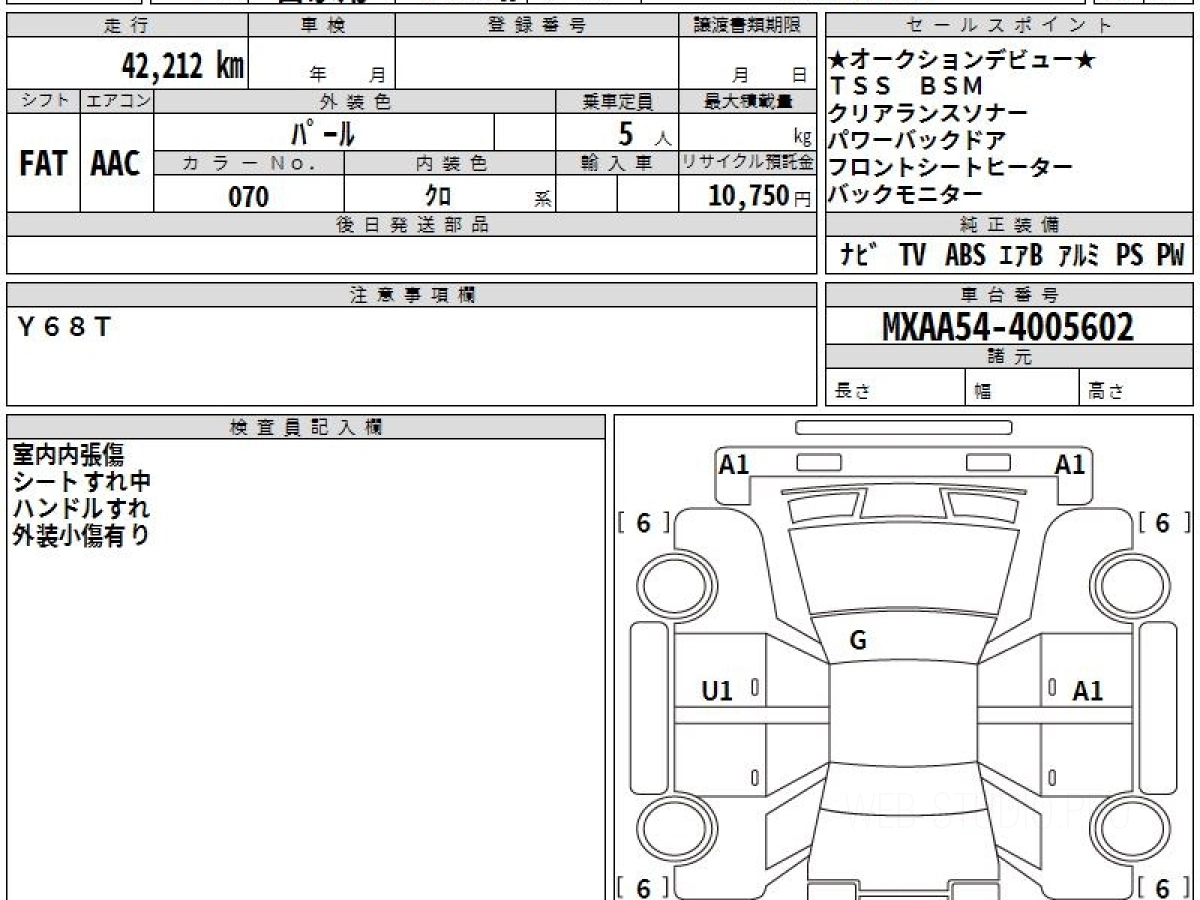This screenshot has width=1200, height=900.
Task: Click the AAC air conditioner cell
Action: tap(116, 164)
